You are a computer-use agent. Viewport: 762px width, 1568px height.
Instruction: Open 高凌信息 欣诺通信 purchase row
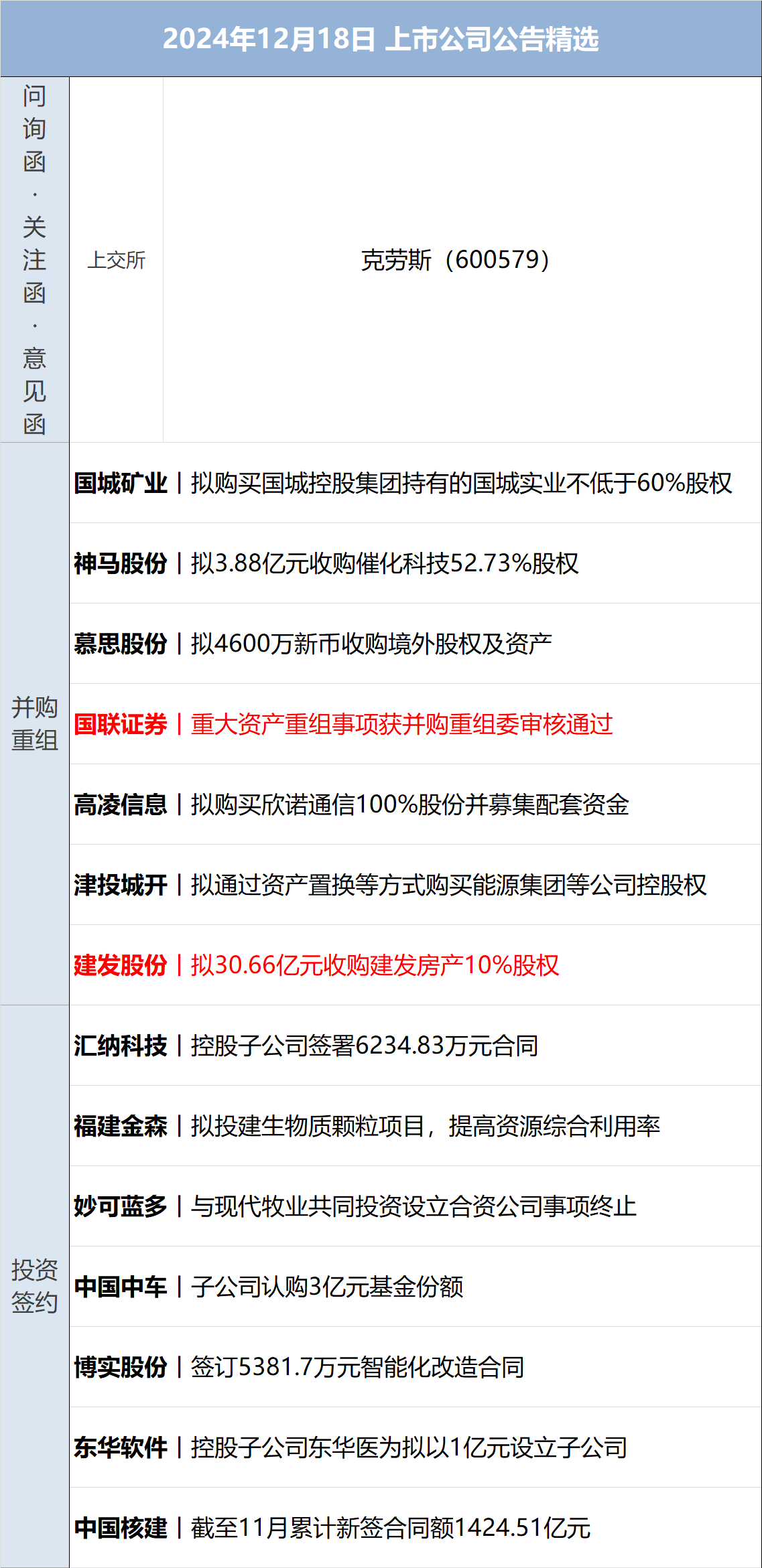pos(351,804)
